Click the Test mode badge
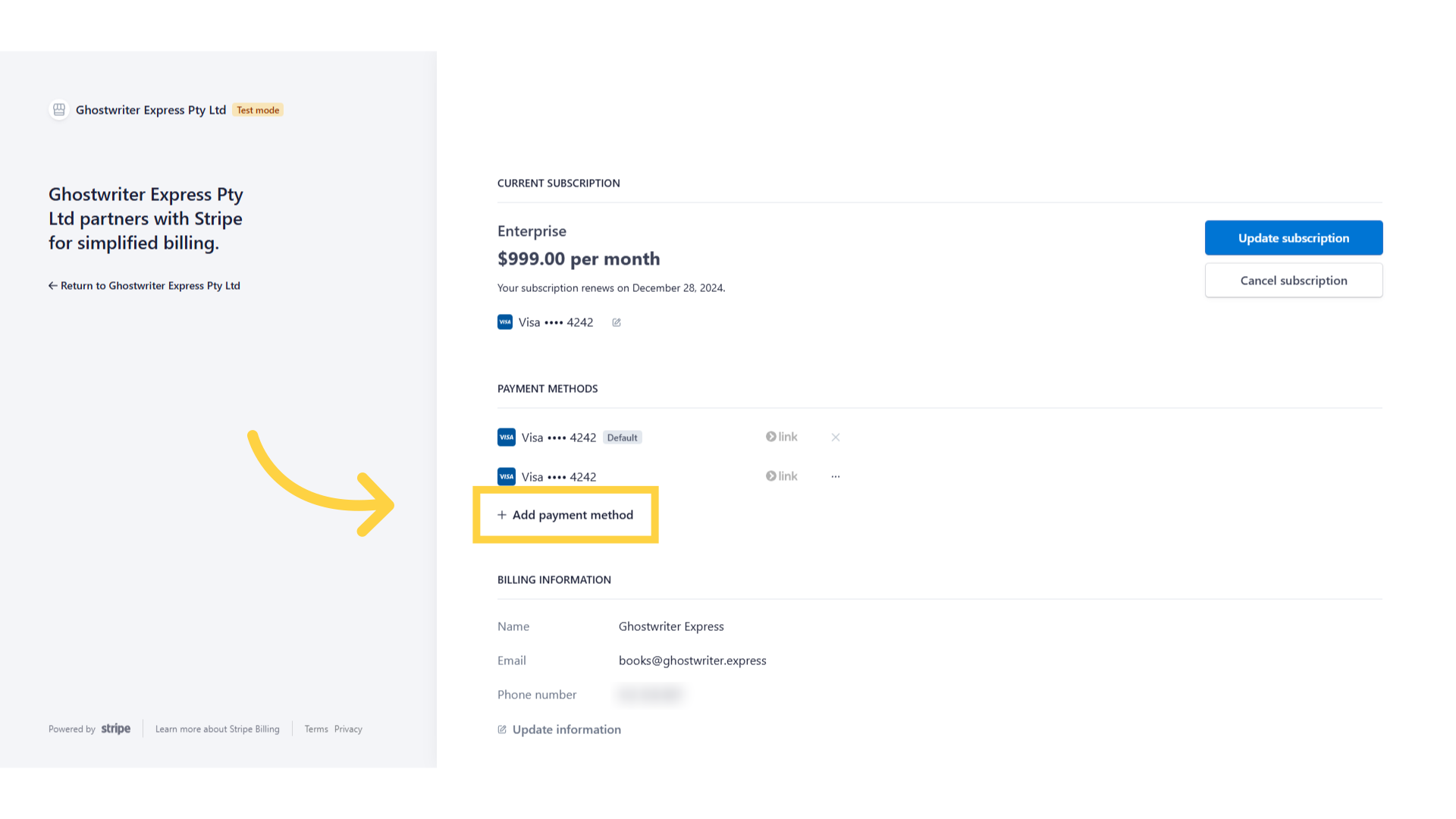Viewport: 1456px width, 819px height. coord(258,110)
